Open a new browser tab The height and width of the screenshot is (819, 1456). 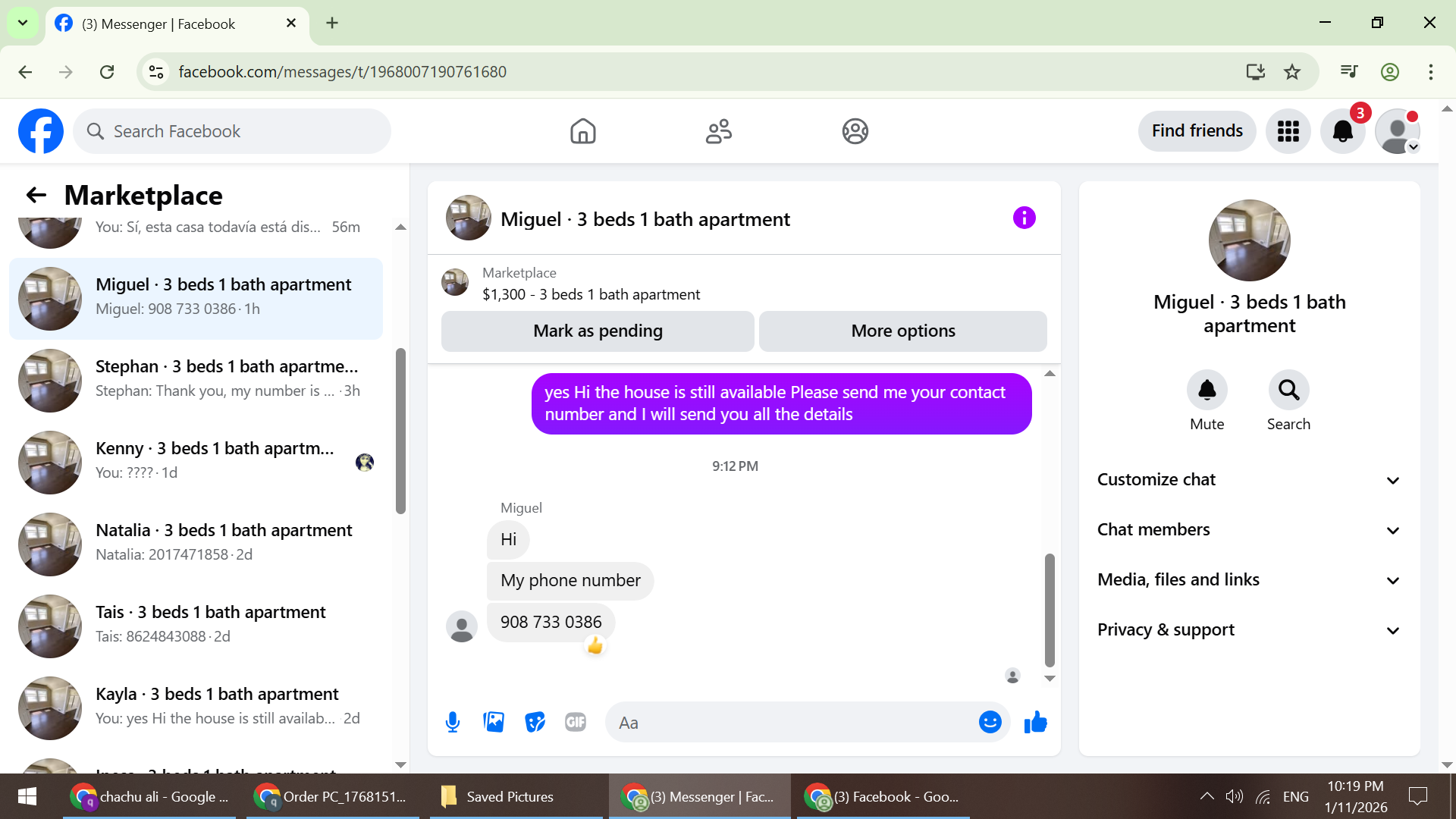tap(332, 24)
